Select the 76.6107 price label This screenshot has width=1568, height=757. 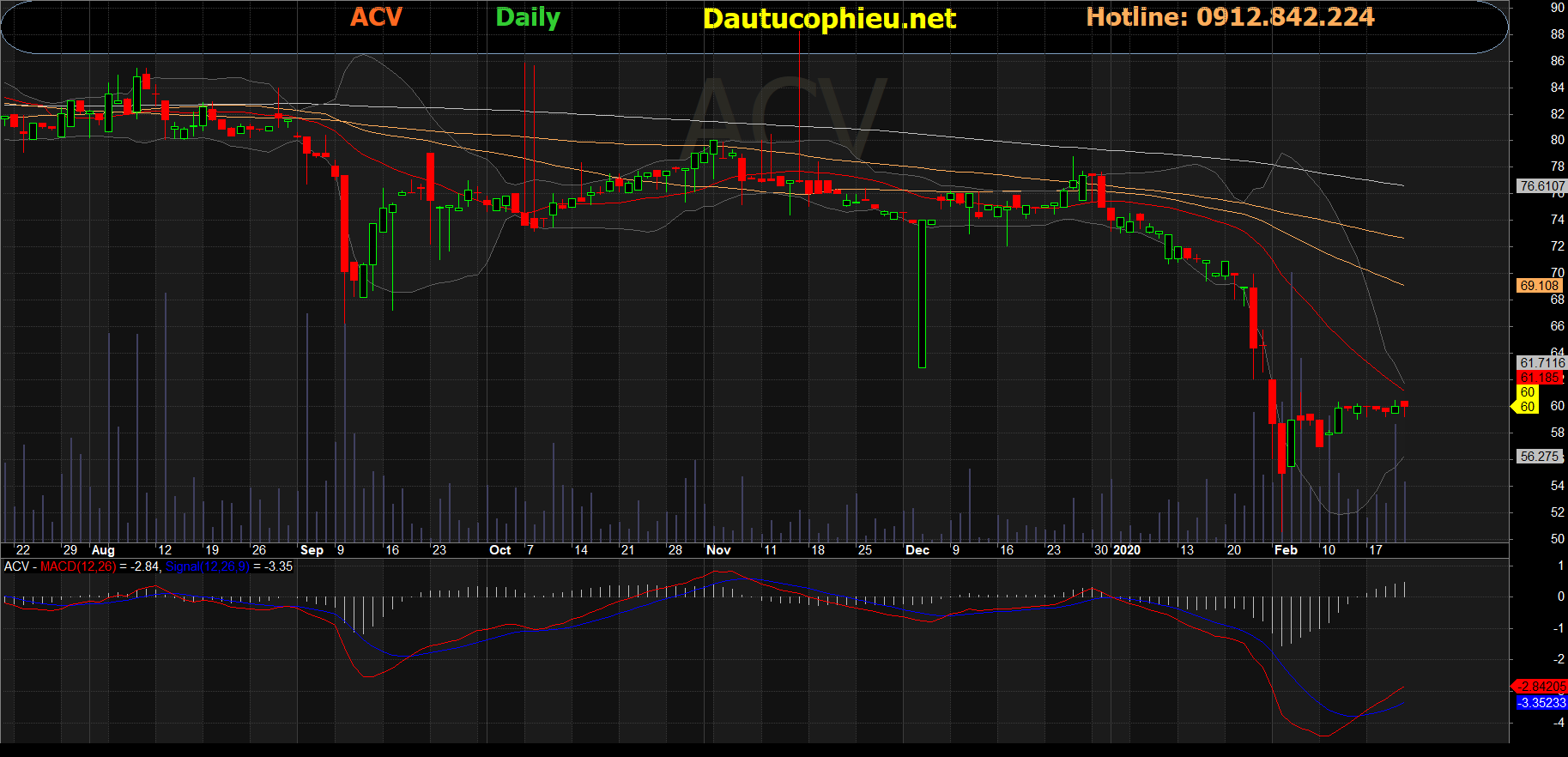point(1541,186)
